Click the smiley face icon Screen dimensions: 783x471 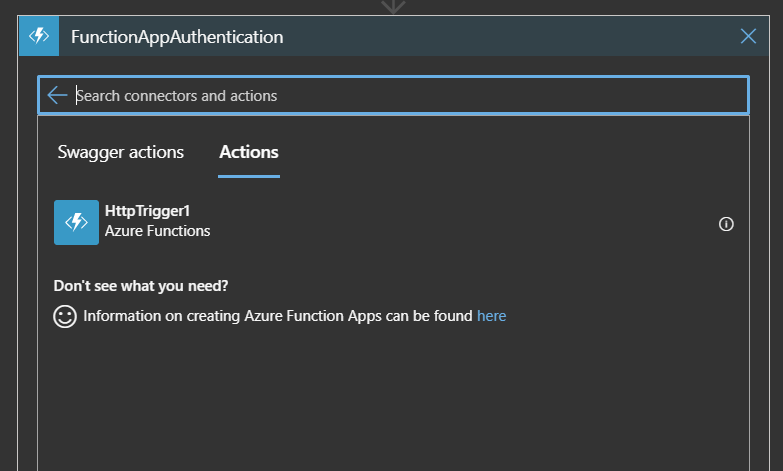pos(65,316)
